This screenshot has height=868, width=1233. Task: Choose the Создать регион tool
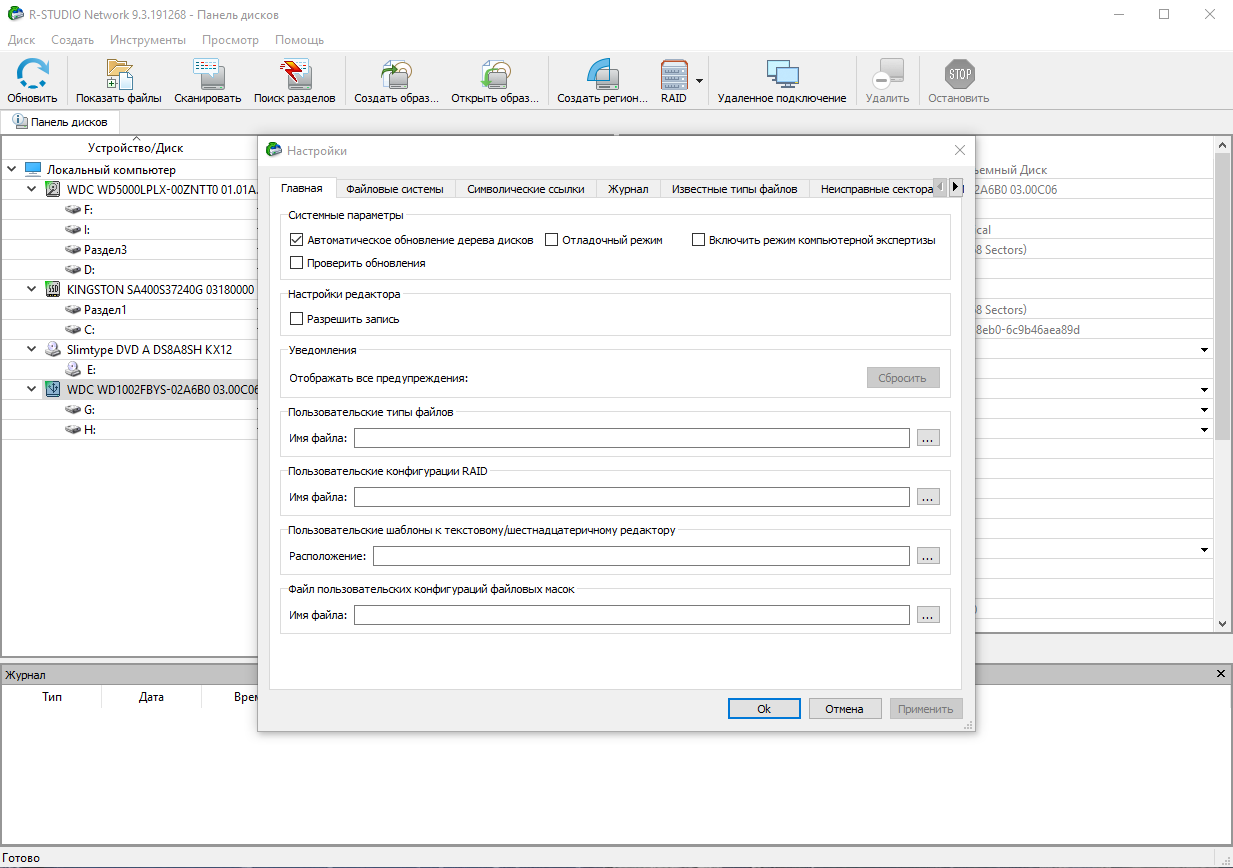[602, 81]
